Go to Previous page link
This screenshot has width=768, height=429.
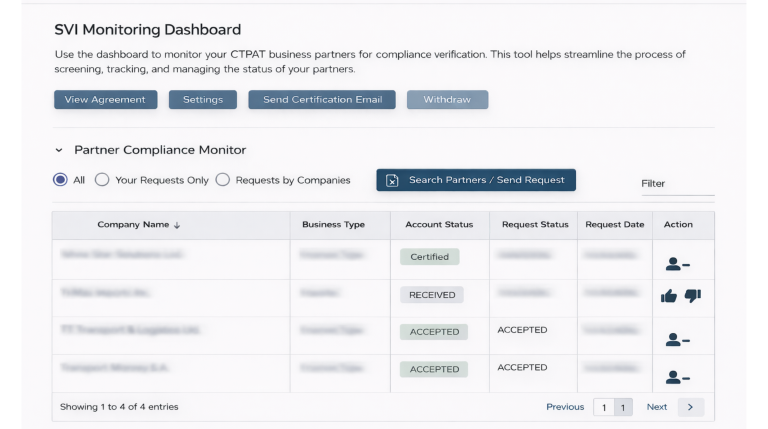[x=565, y=407]
